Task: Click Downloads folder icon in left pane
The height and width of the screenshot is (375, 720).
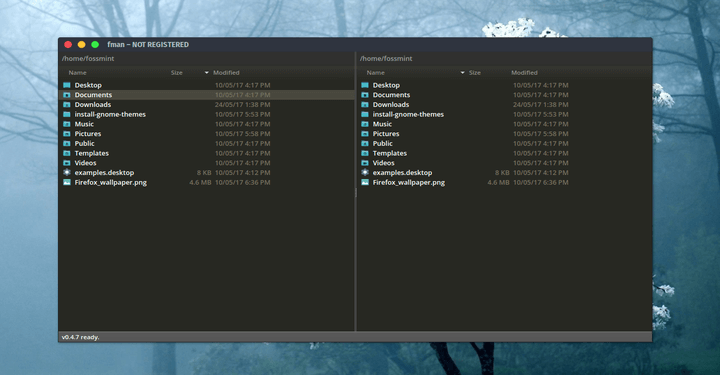Action: (x=67, y=105)
